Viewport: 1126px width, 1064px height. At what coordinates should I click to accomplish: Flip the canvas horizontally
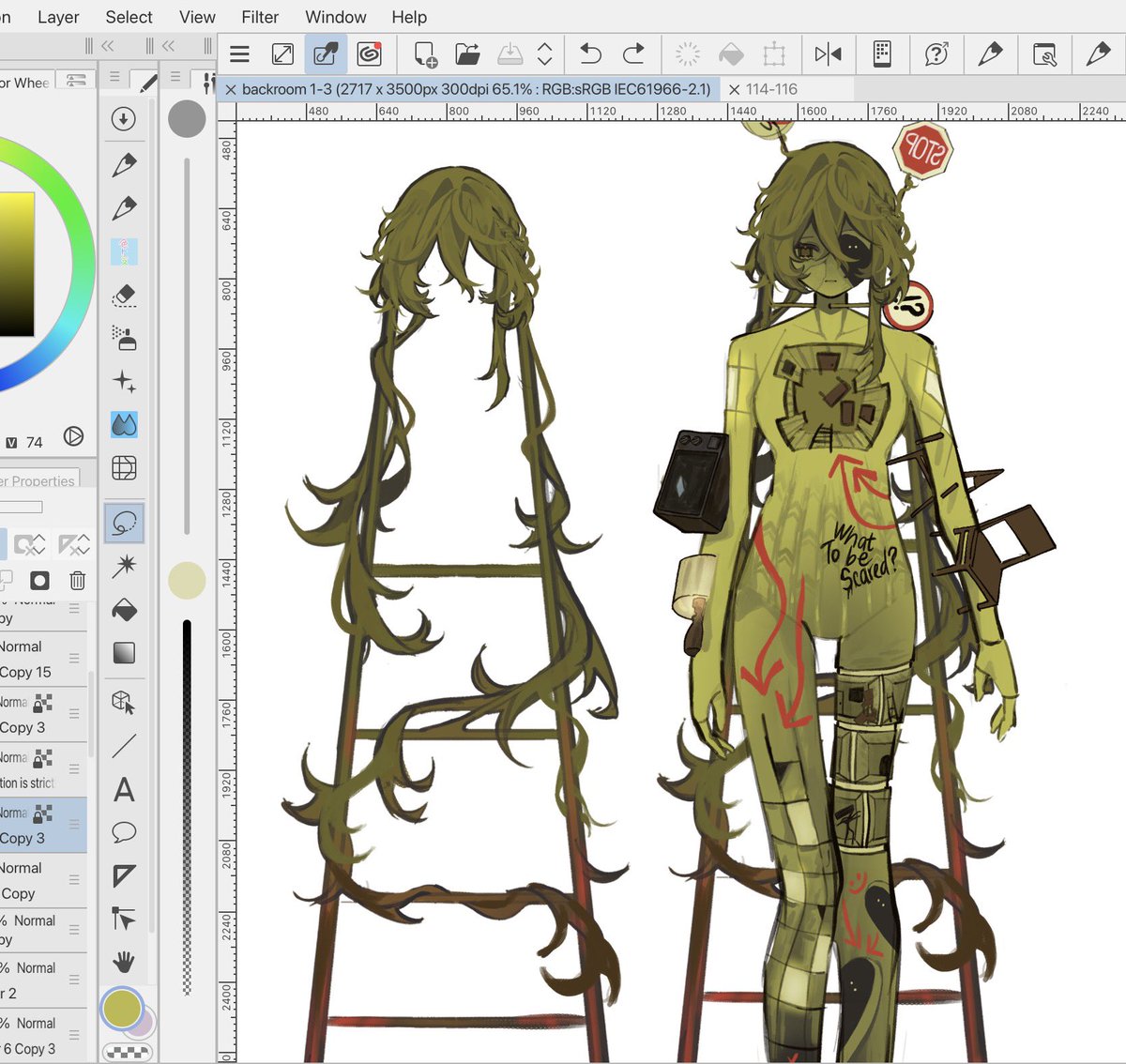click(x=828, y=53)
